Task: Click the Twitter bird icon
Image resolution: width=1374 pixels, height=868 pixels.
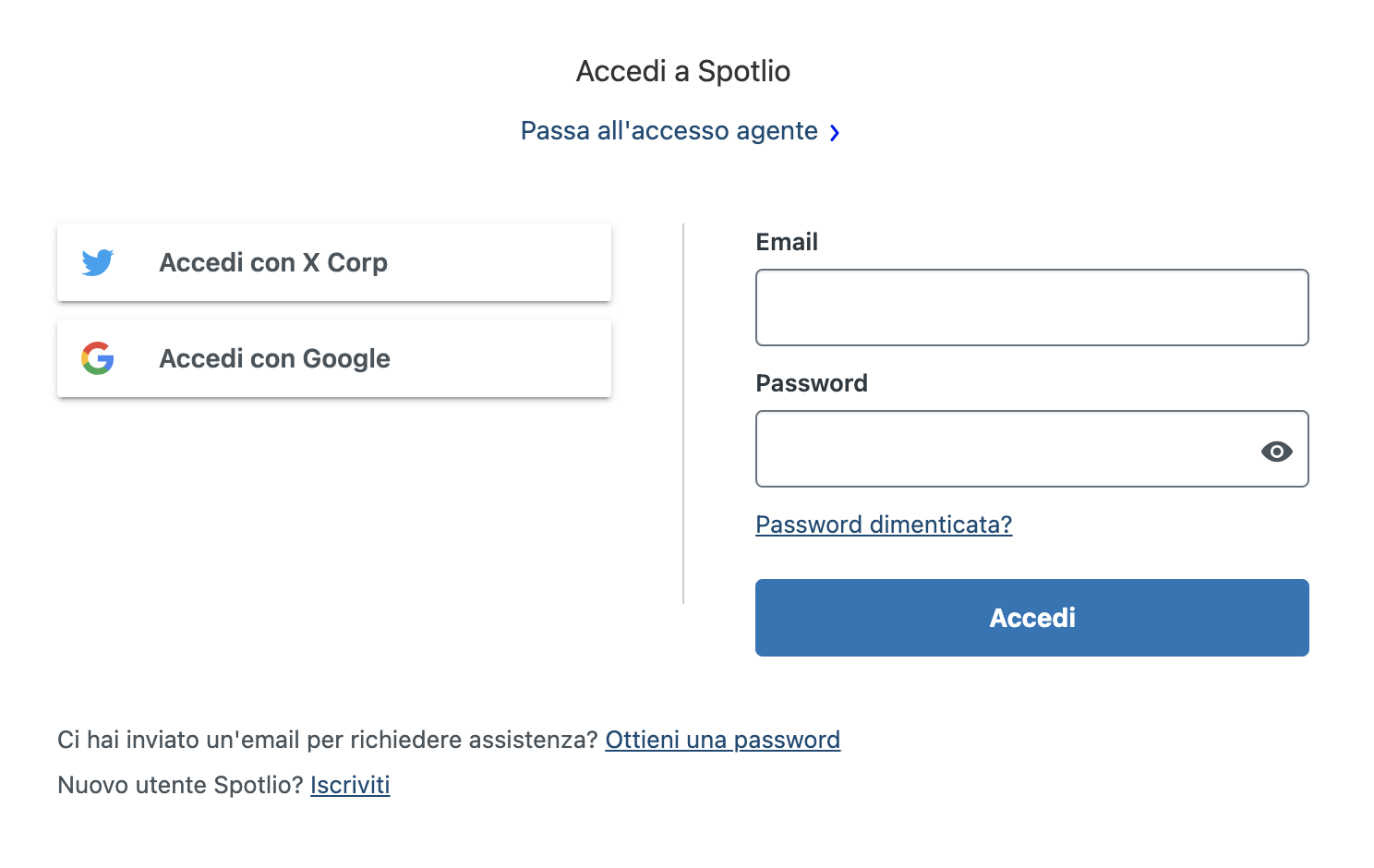Action: tap(98, 262)
